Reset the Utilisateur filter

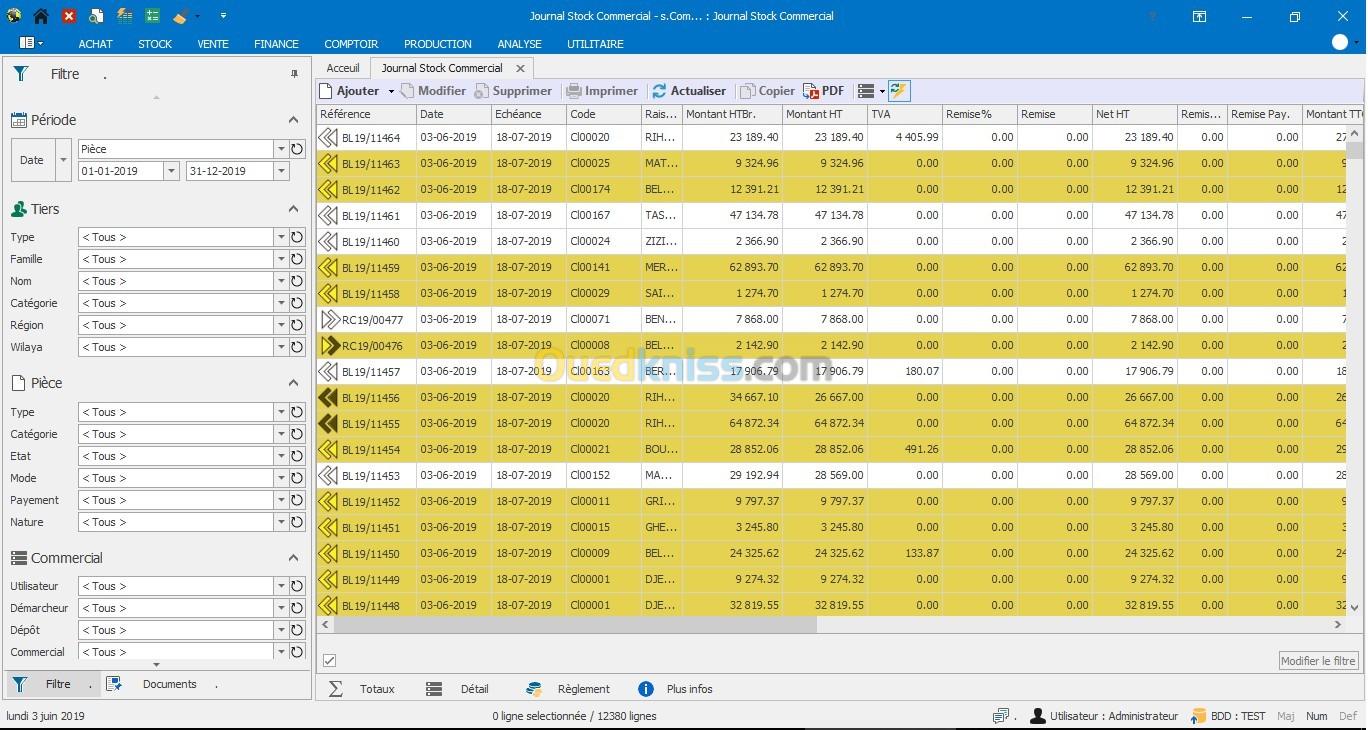tap(297, 586)
